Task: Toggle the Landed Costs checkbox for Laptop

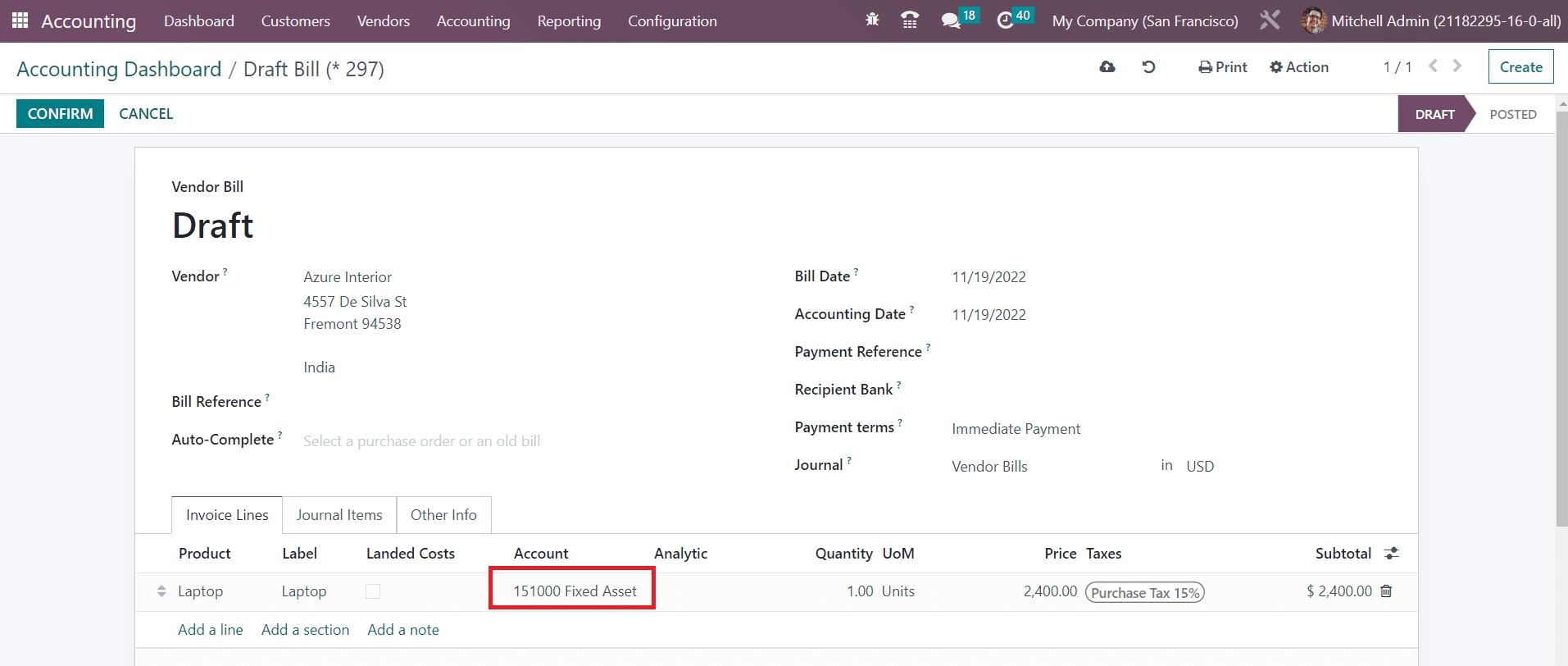Action: [373, 591]
